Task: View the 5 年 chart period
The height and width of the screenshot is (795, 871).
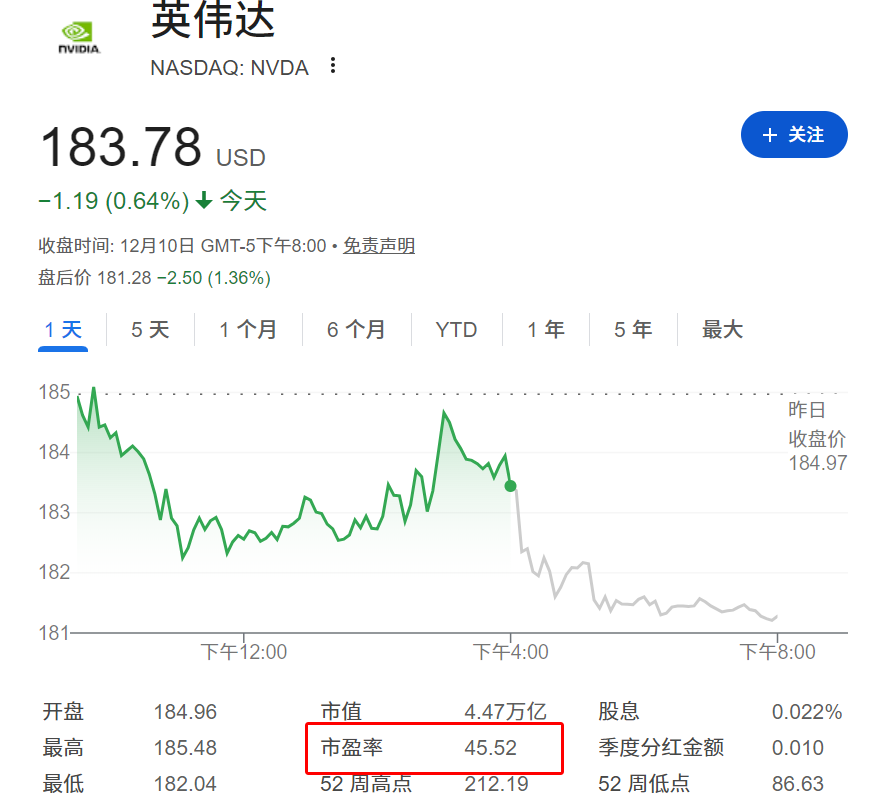Action: [633, 329]
